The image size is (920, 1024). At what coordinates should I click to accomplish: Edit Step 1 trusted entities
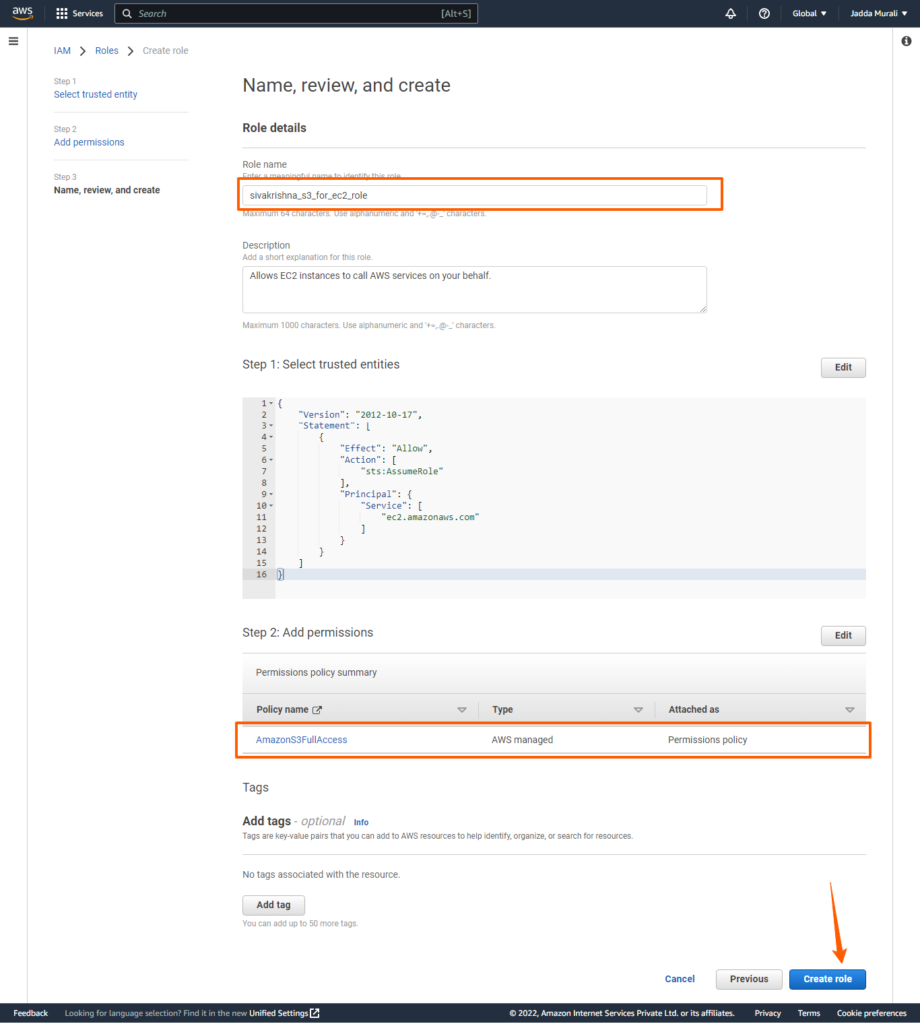click(843, 368)
